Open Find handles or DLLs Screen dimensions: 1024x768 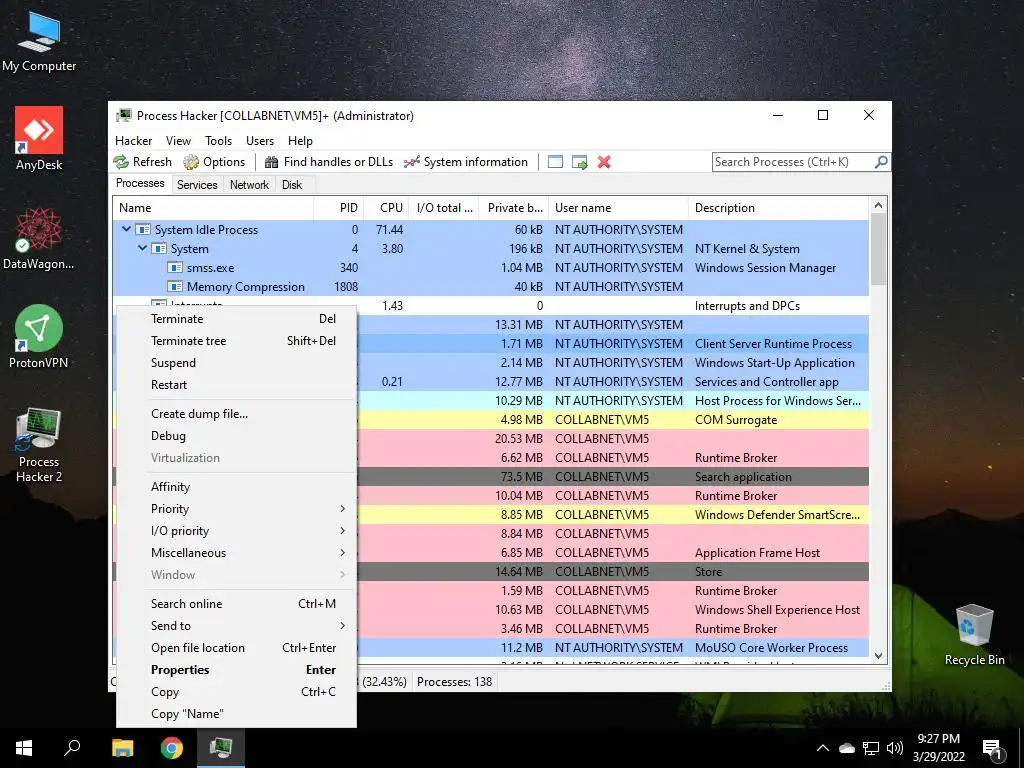328,162
